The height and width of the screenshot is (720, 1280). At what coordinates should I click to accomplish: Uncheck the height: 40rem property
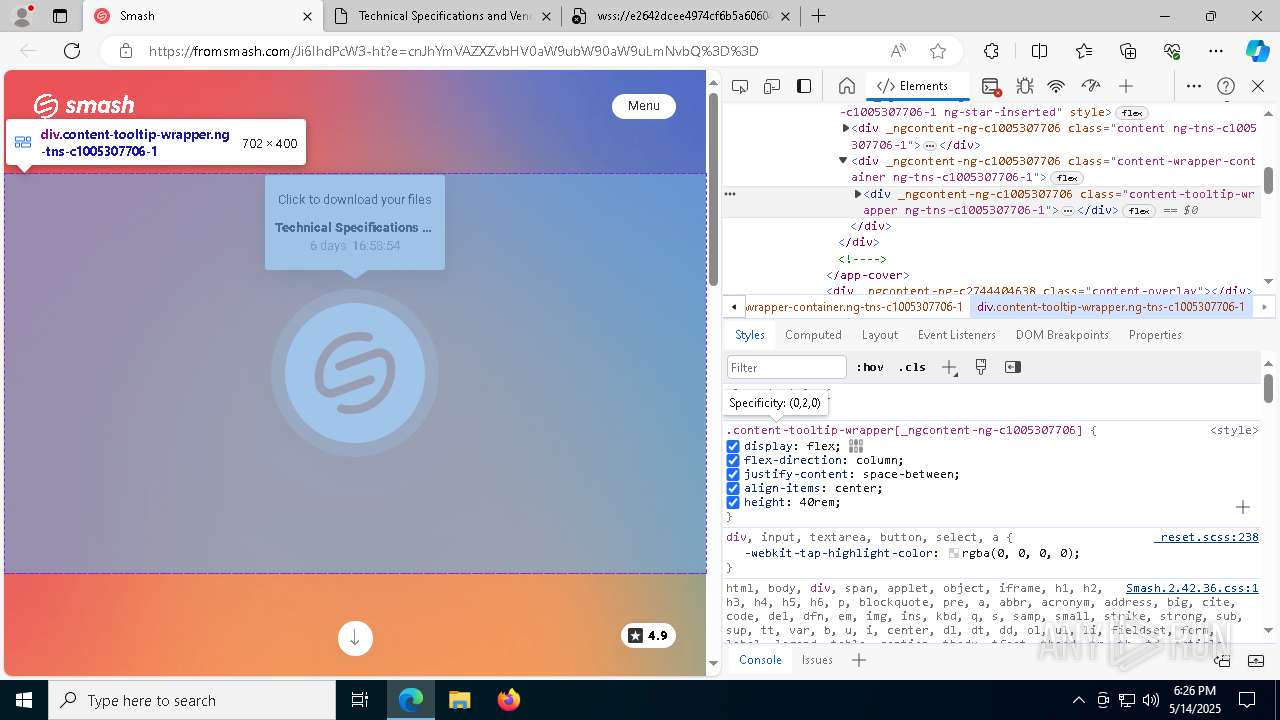click(x=733, y=502)
